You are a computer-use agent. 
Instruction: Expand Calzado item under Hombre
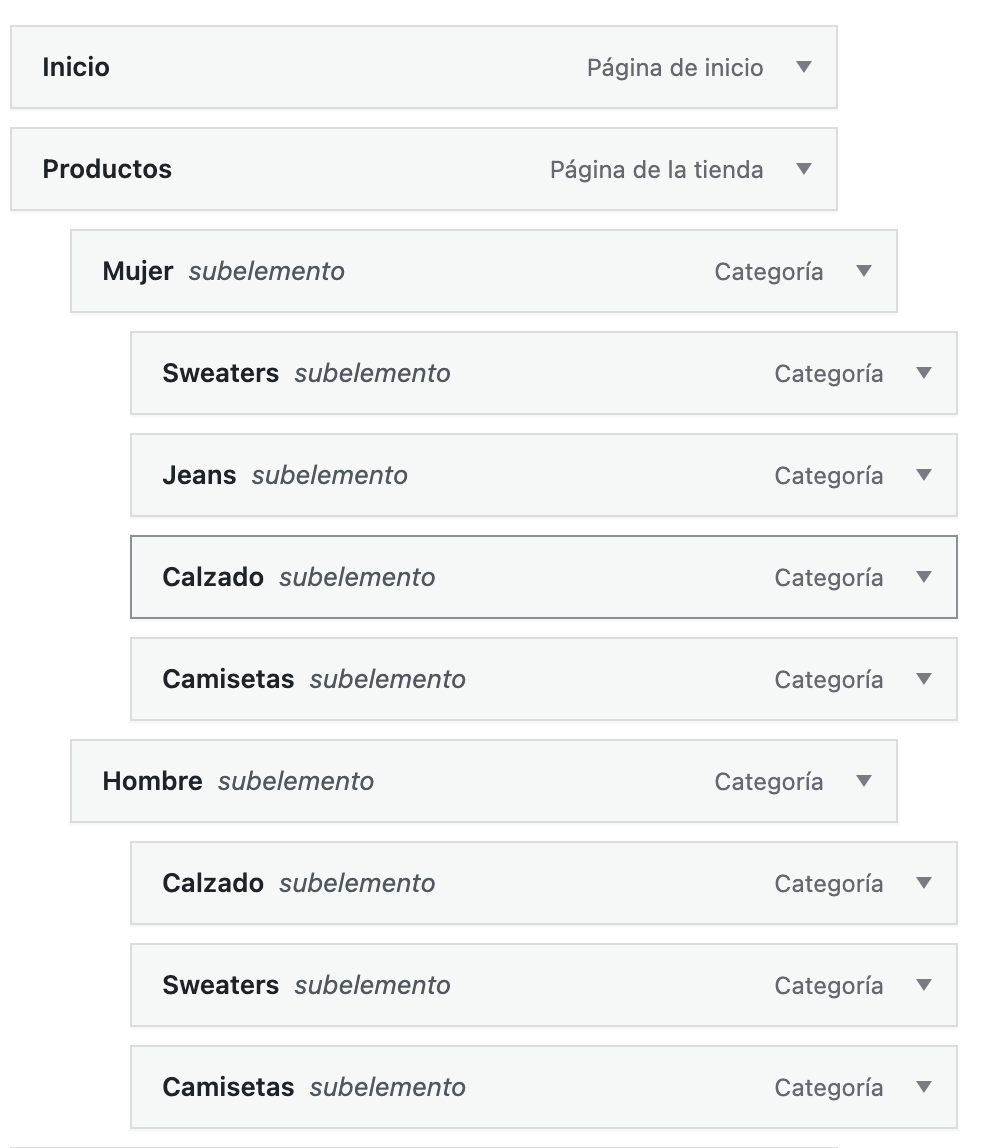pos(924,883)
